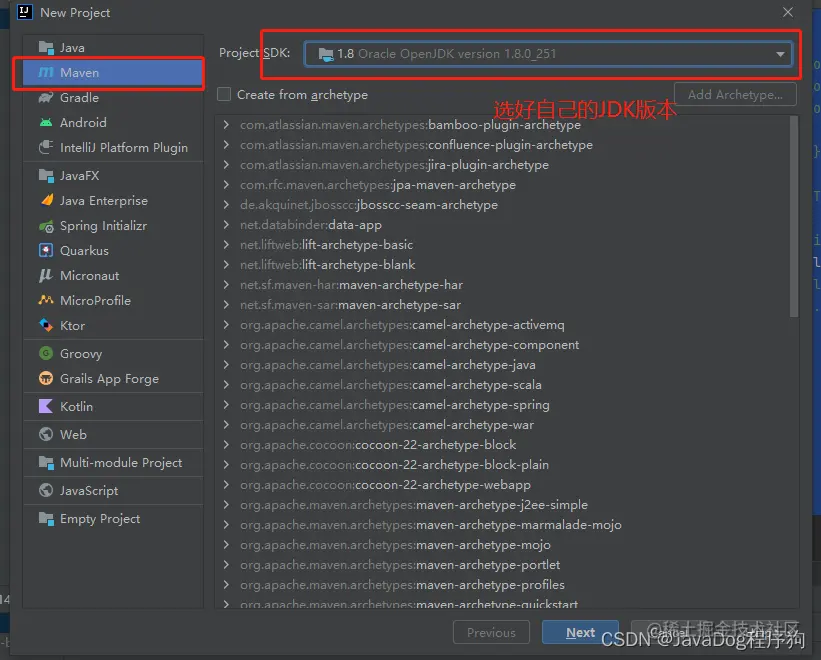Click the Ktor logo icon
The image size is (821, 660).
click(46, 325)
